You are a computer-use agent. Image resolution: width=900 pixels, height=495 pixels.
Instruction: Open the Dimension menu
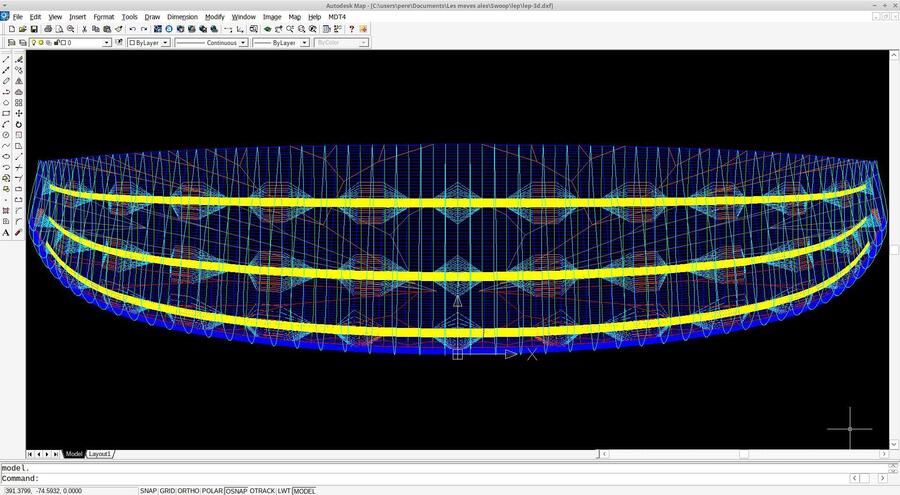tap(182, 17)
